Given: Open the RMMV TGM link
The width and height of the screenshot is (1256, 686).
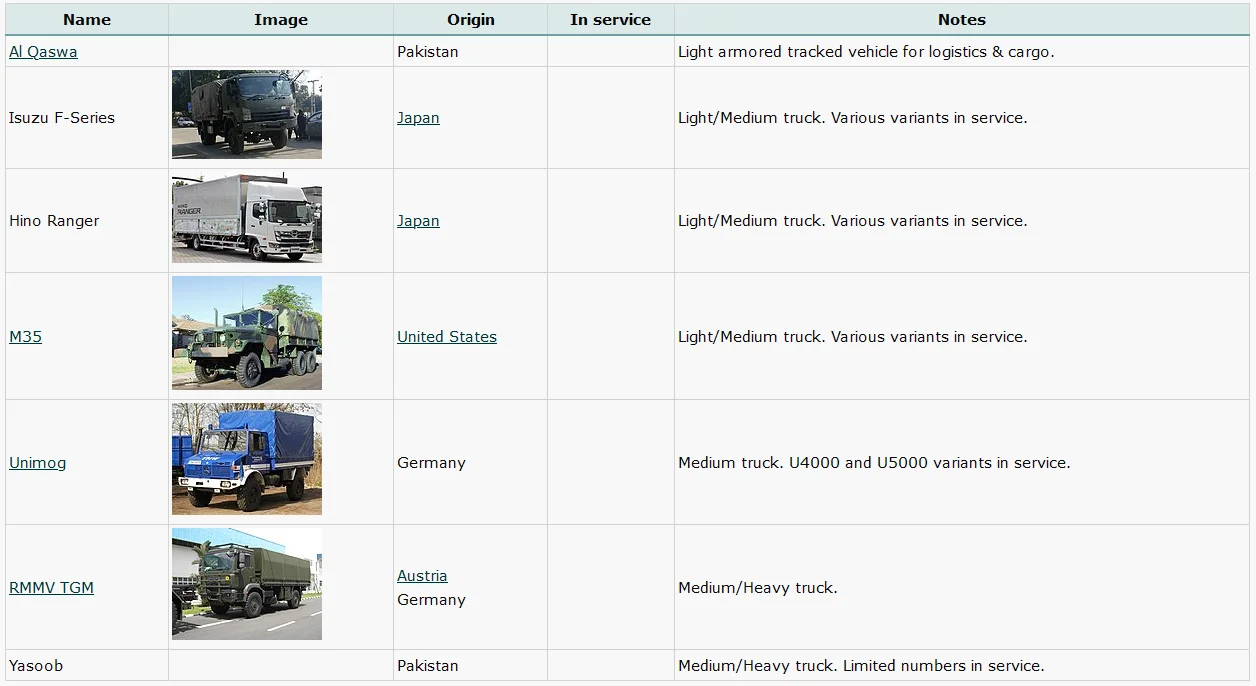Looking at the screenshot, I should pos(51,588).
